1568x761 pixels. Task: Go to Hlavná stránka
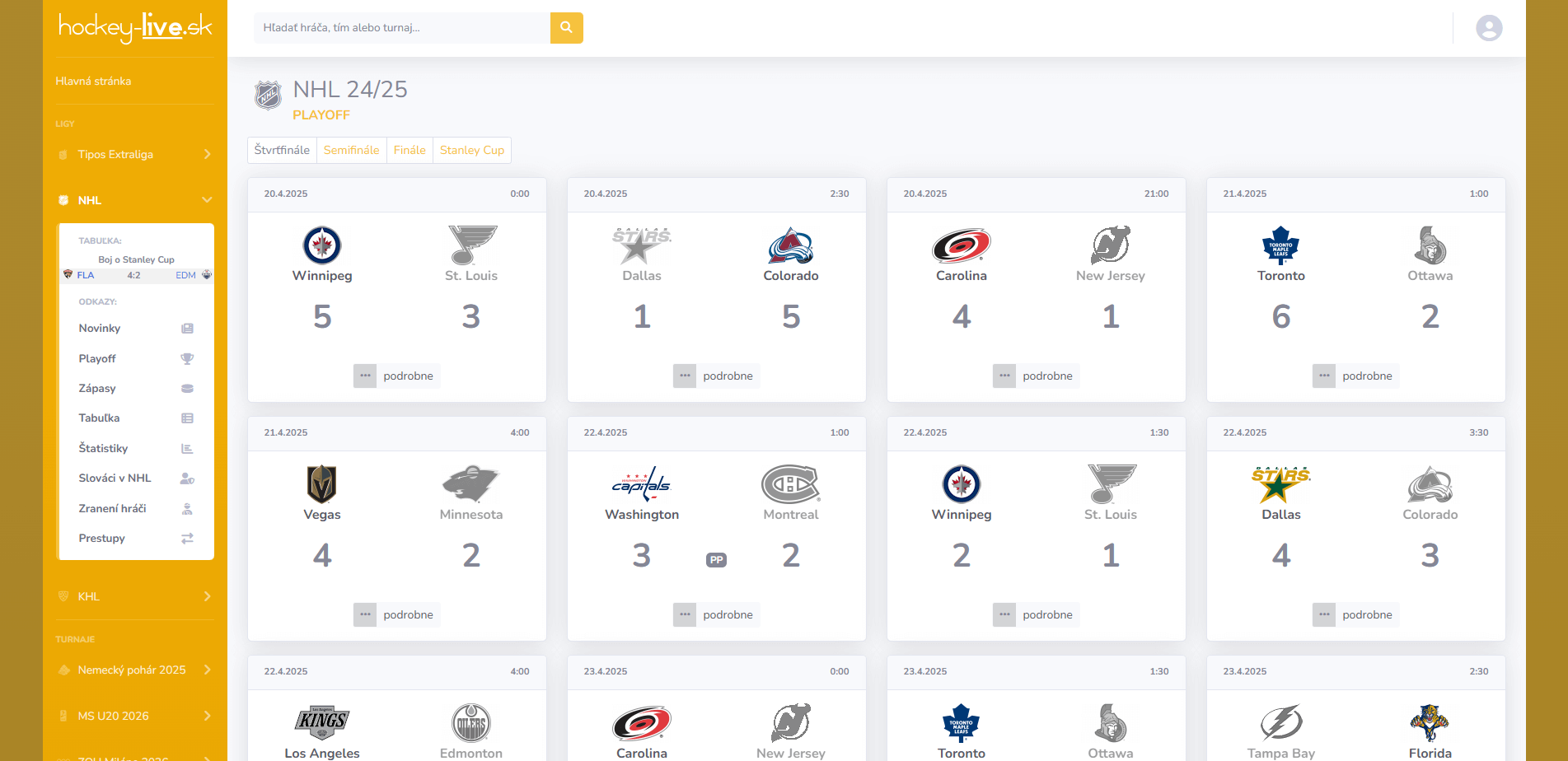tap(93, 81)
